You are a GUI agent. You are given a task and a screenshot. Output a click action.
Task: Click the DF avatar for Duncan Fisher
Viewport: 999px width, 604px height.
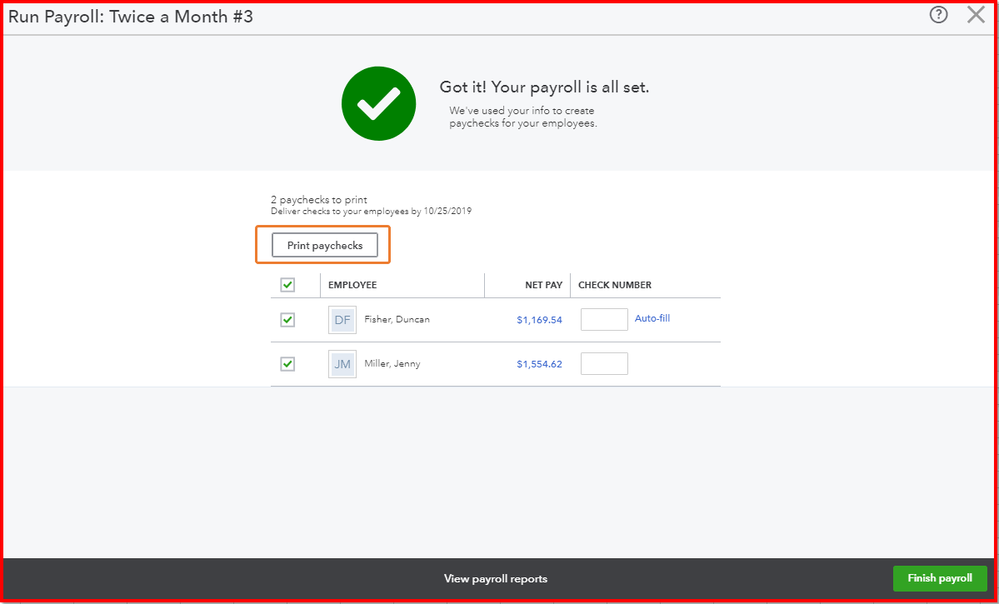click(x=342, y=320)
